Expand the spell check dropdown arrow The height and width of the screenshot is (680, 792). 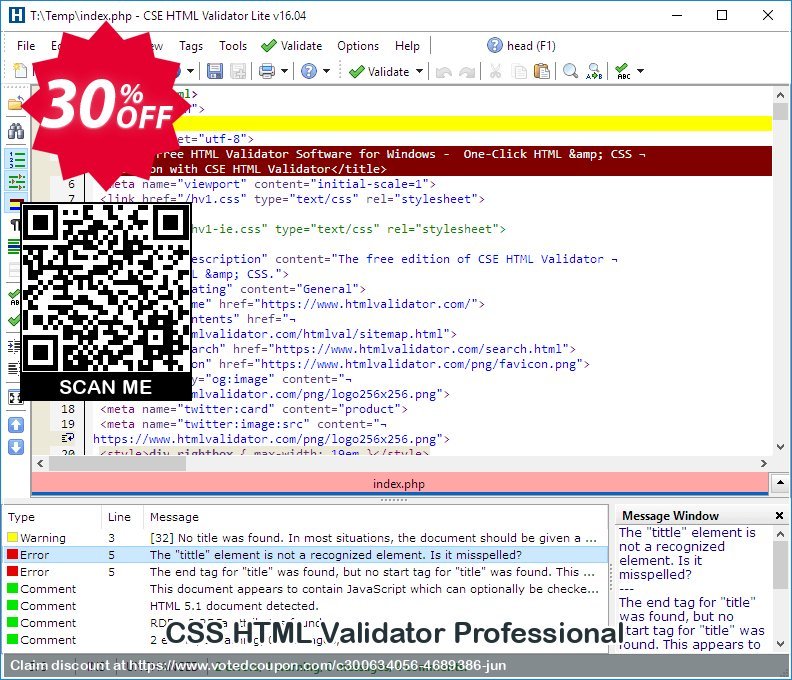point(640,71)
